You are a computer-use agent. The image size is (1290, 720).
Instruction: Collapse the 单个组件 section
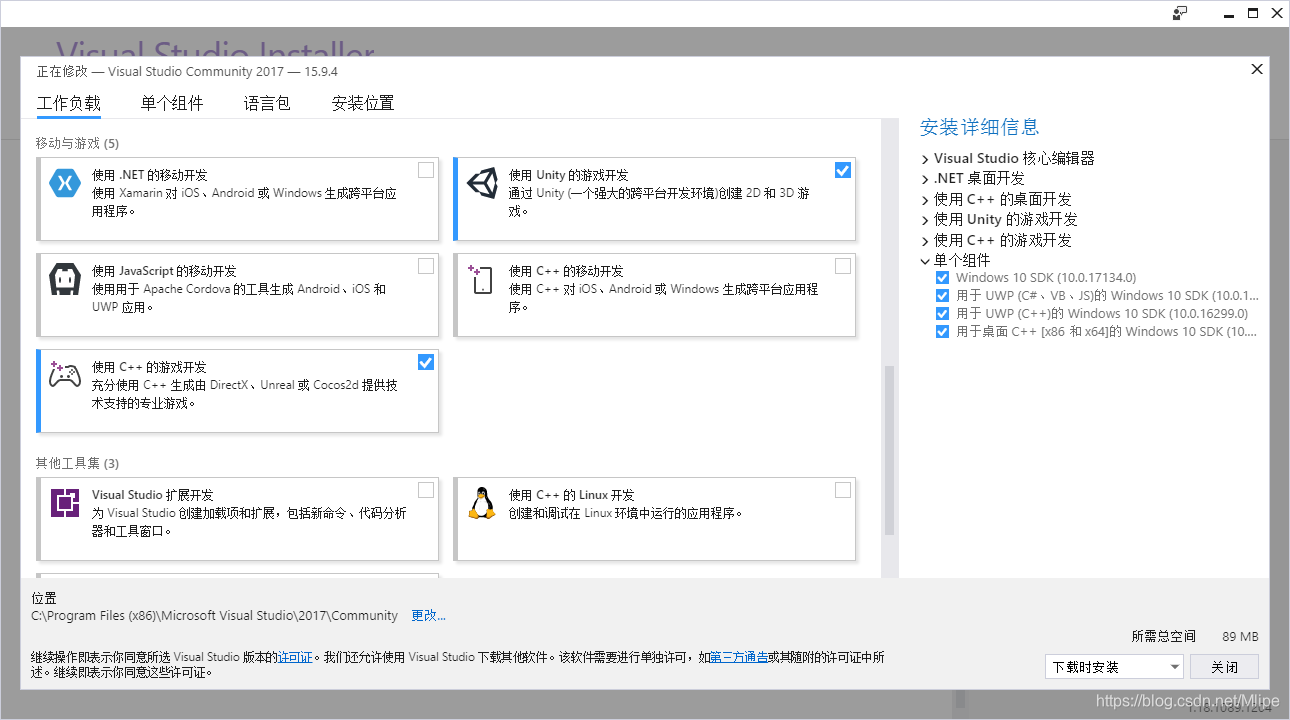point(925,260)
